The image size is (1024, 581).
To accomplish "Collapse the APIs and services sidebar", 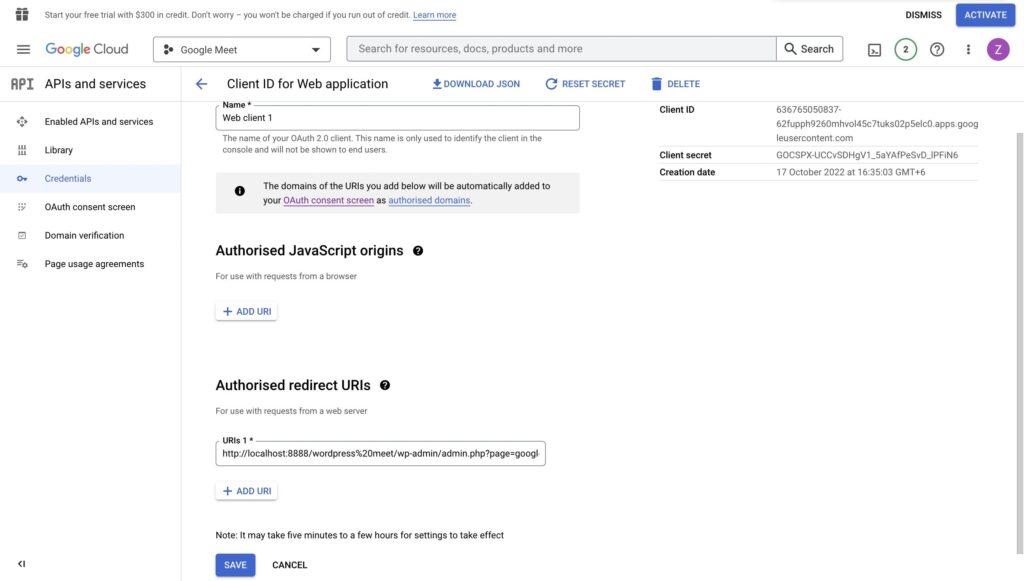I will coord(20,563).
